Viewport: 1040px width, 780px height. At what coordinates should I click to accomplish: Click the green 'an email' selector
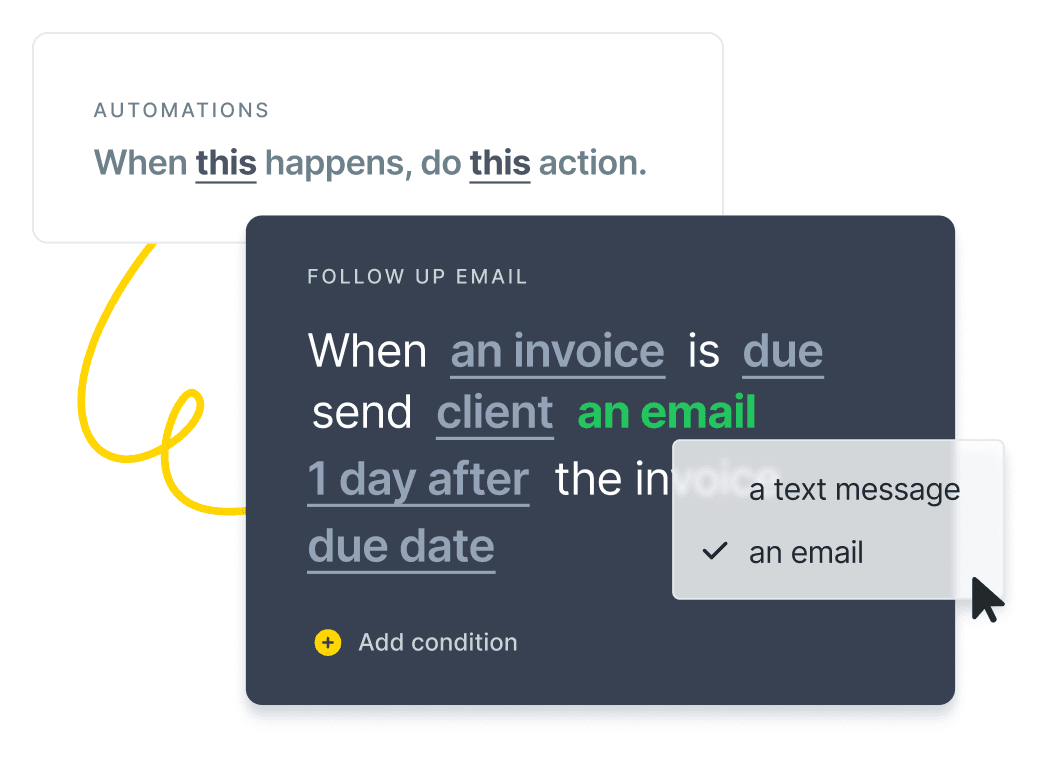coord(667,413)
